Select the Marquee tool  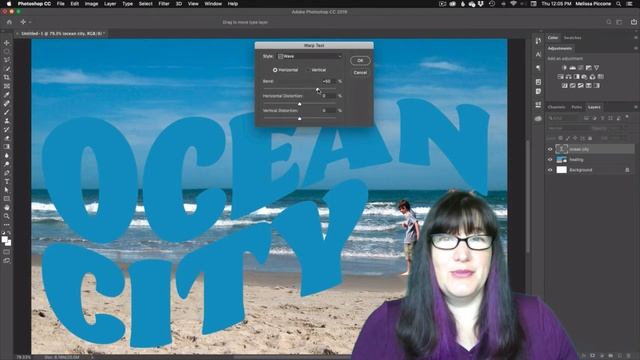(x=7, y=51)
